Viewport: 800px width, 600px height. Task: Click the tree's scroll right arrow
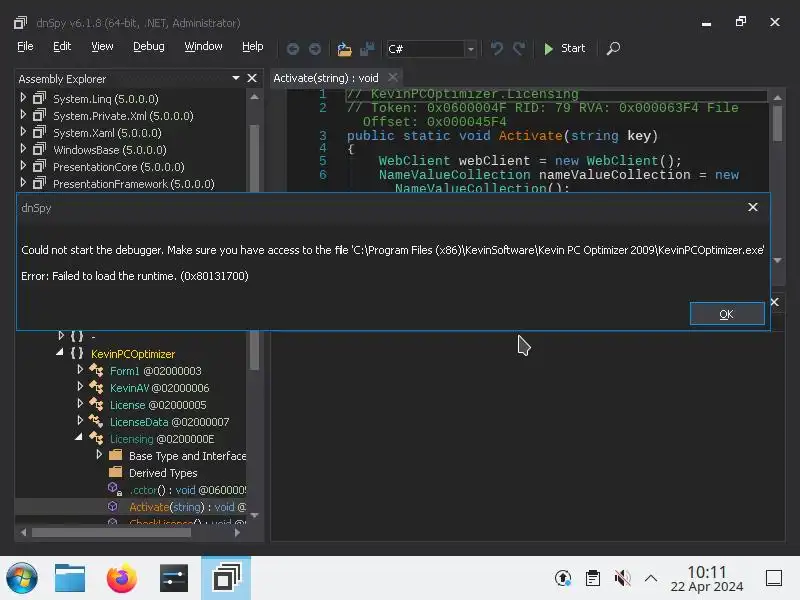(x=237, y=533)
